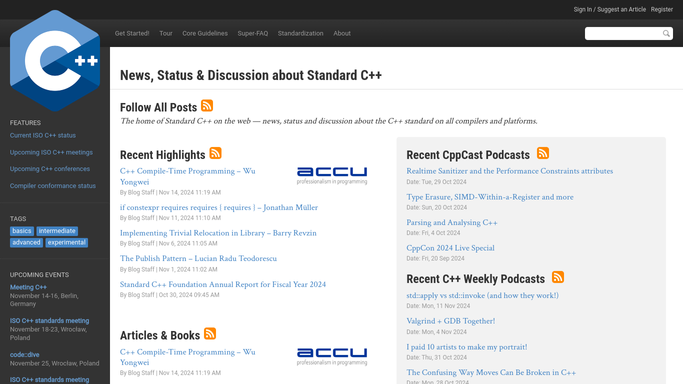The image size is (683, 384).
Task: Open the Compiler conformance status link
Action: (53, 186)
